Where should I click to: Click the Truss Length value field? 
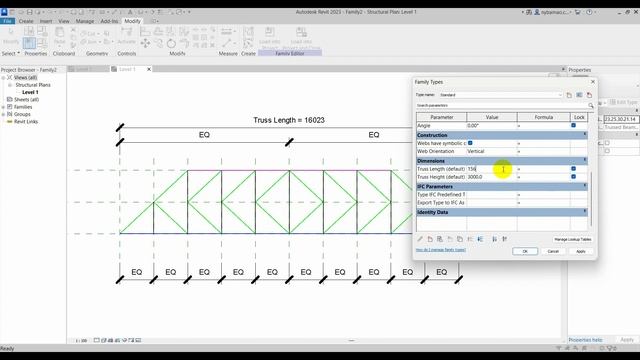point(491,169)
